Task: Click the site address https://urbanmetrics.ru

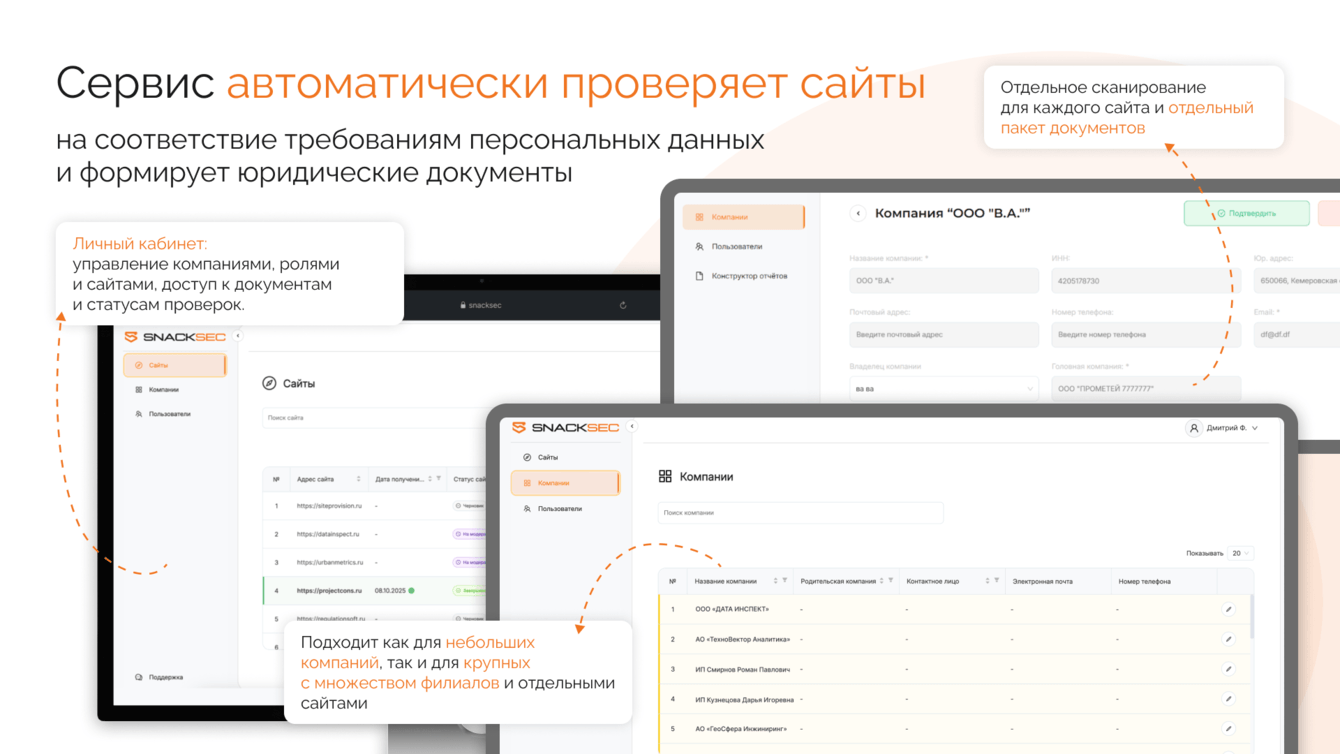Action: pos(330,562)
